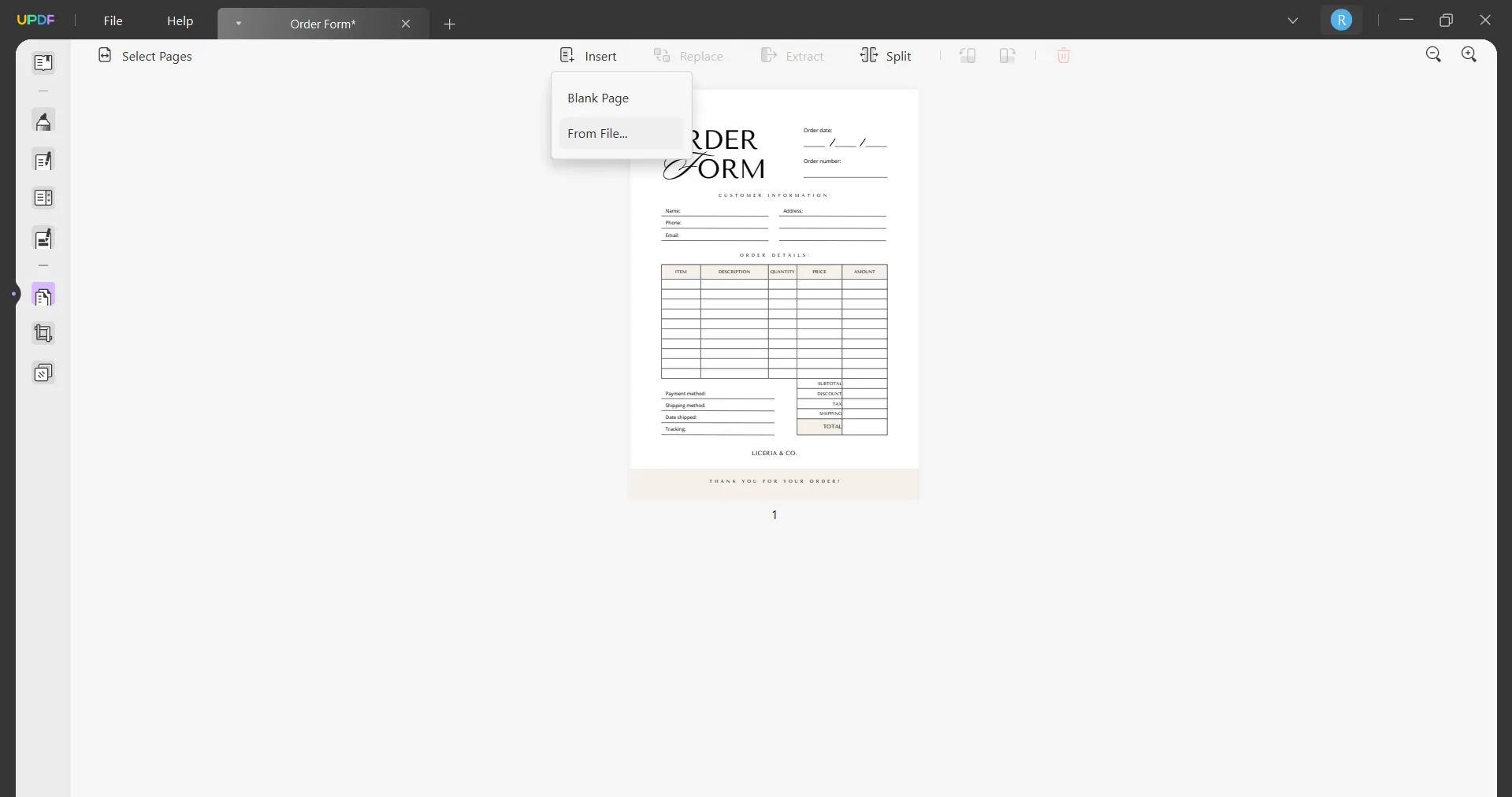Expand the tab dropdown arrow on Order Form

[239, 24]
